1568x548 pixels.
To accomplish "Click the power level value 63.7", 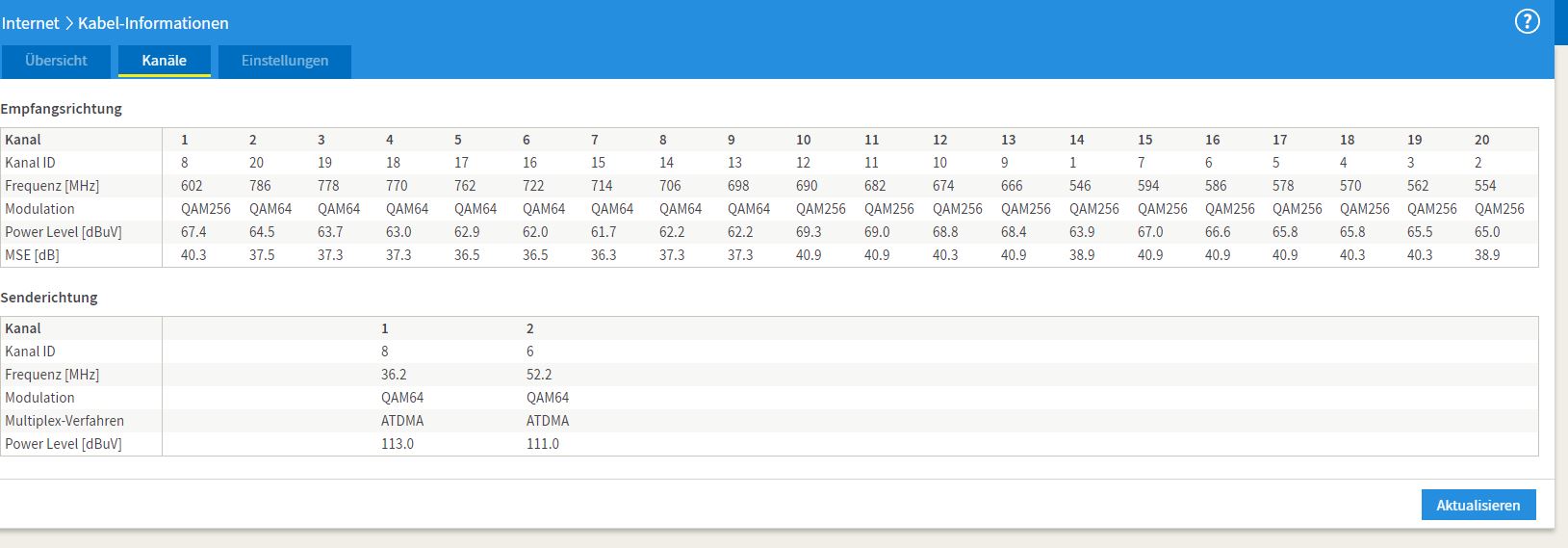I will (330, 232).
